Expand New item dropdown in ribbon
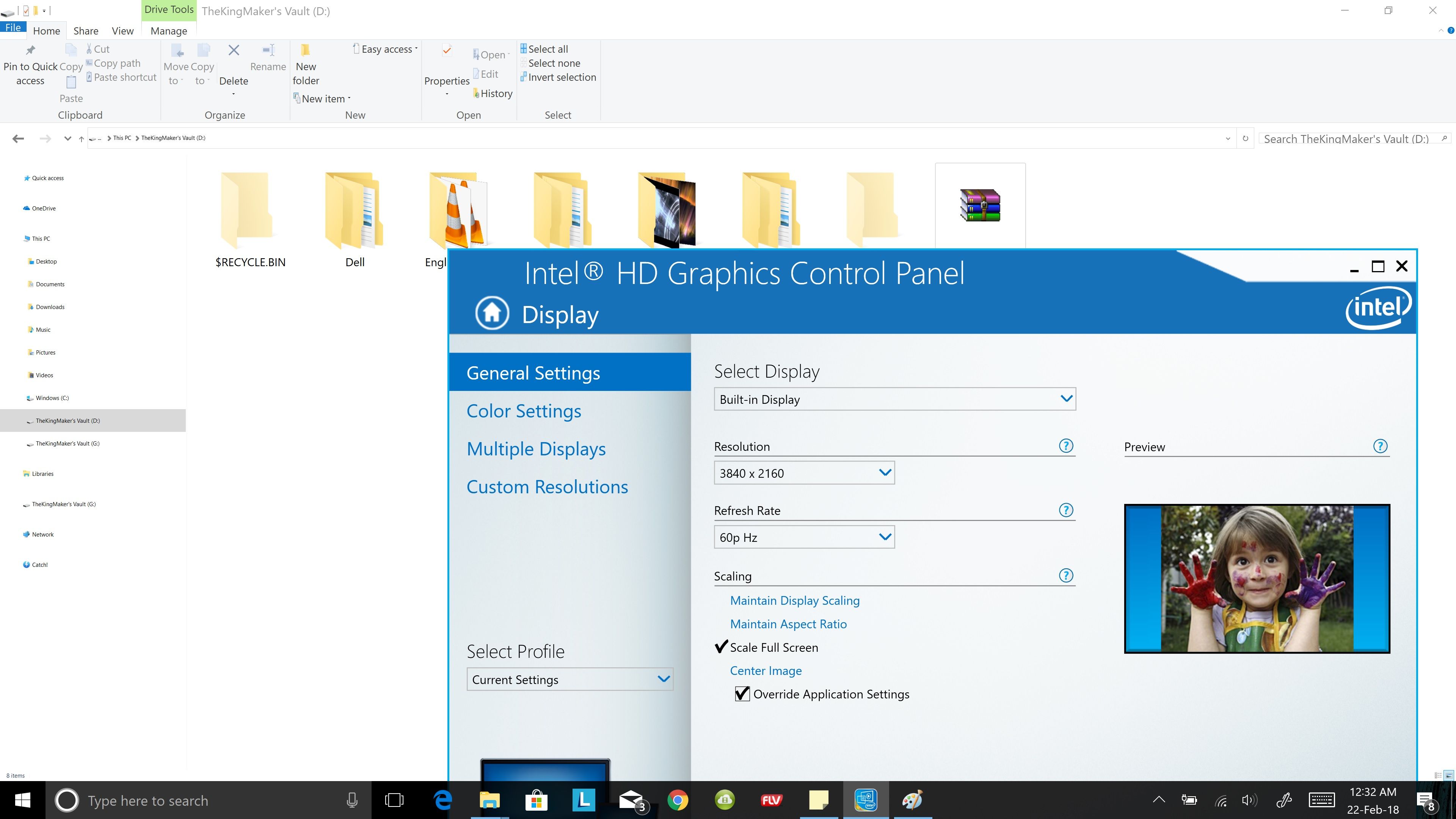This screenshot has height=819, width=1456. coord(322,98)
